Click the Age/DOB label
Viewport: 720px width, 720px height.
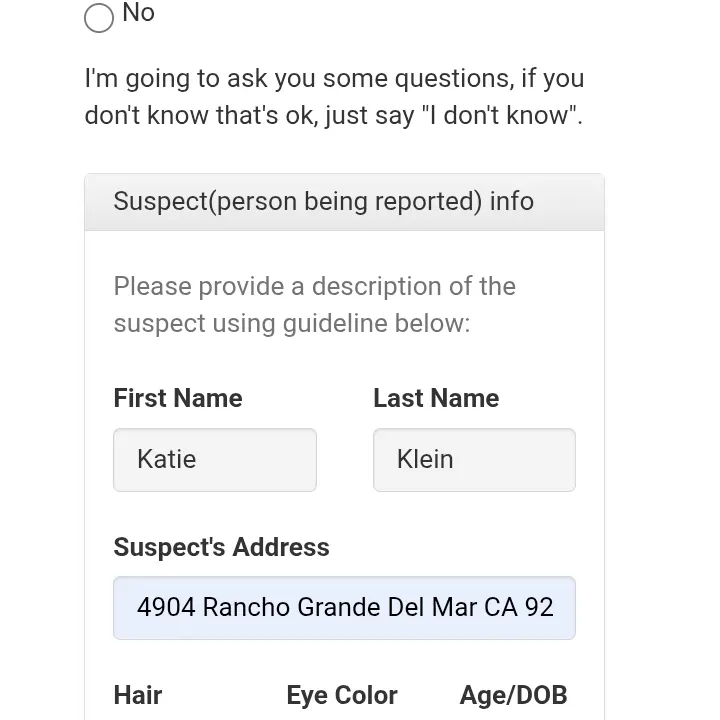coord(513,695)
